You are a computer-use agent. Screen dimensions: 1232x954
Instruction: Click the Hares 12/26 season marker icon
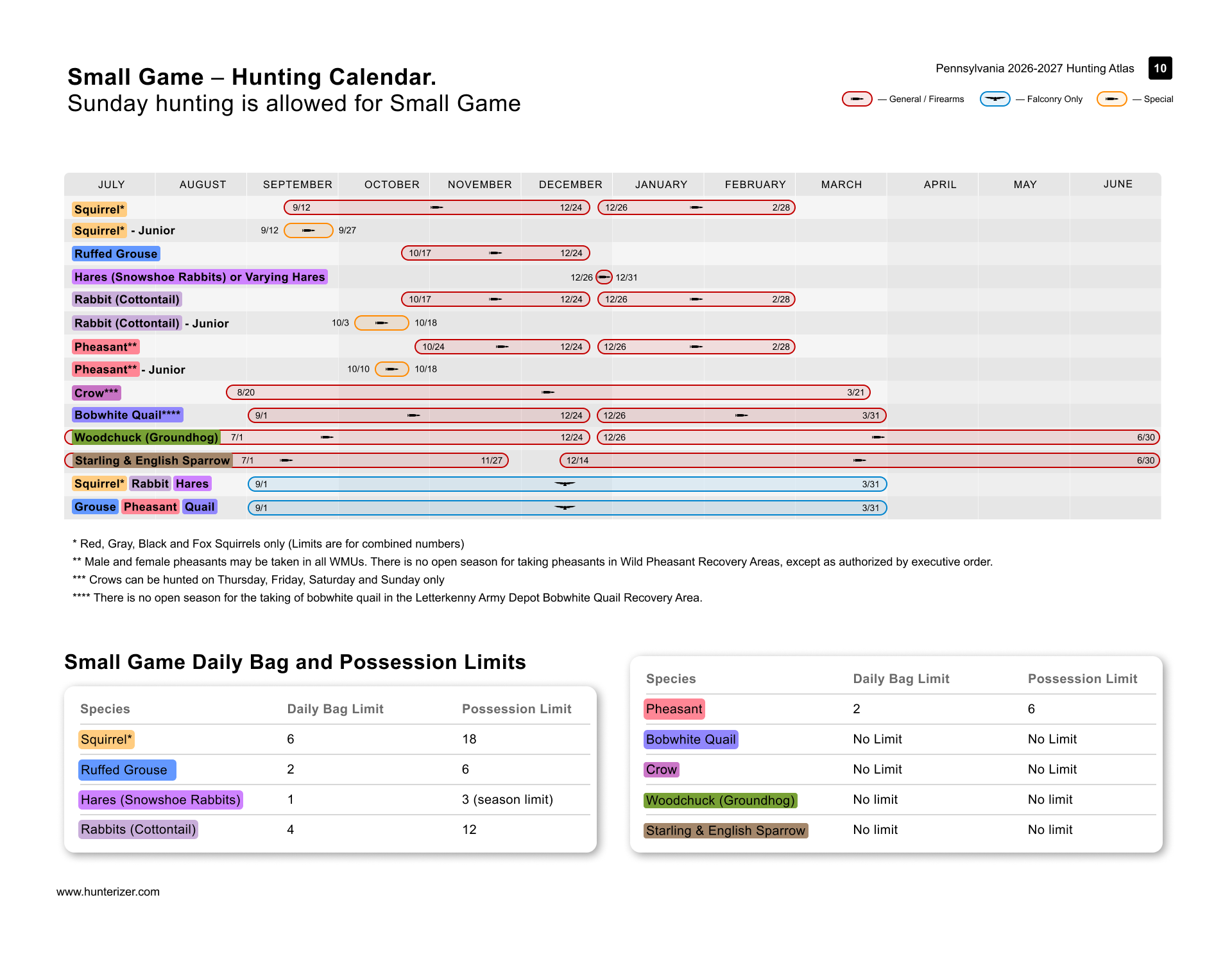[x=604, y=277]
